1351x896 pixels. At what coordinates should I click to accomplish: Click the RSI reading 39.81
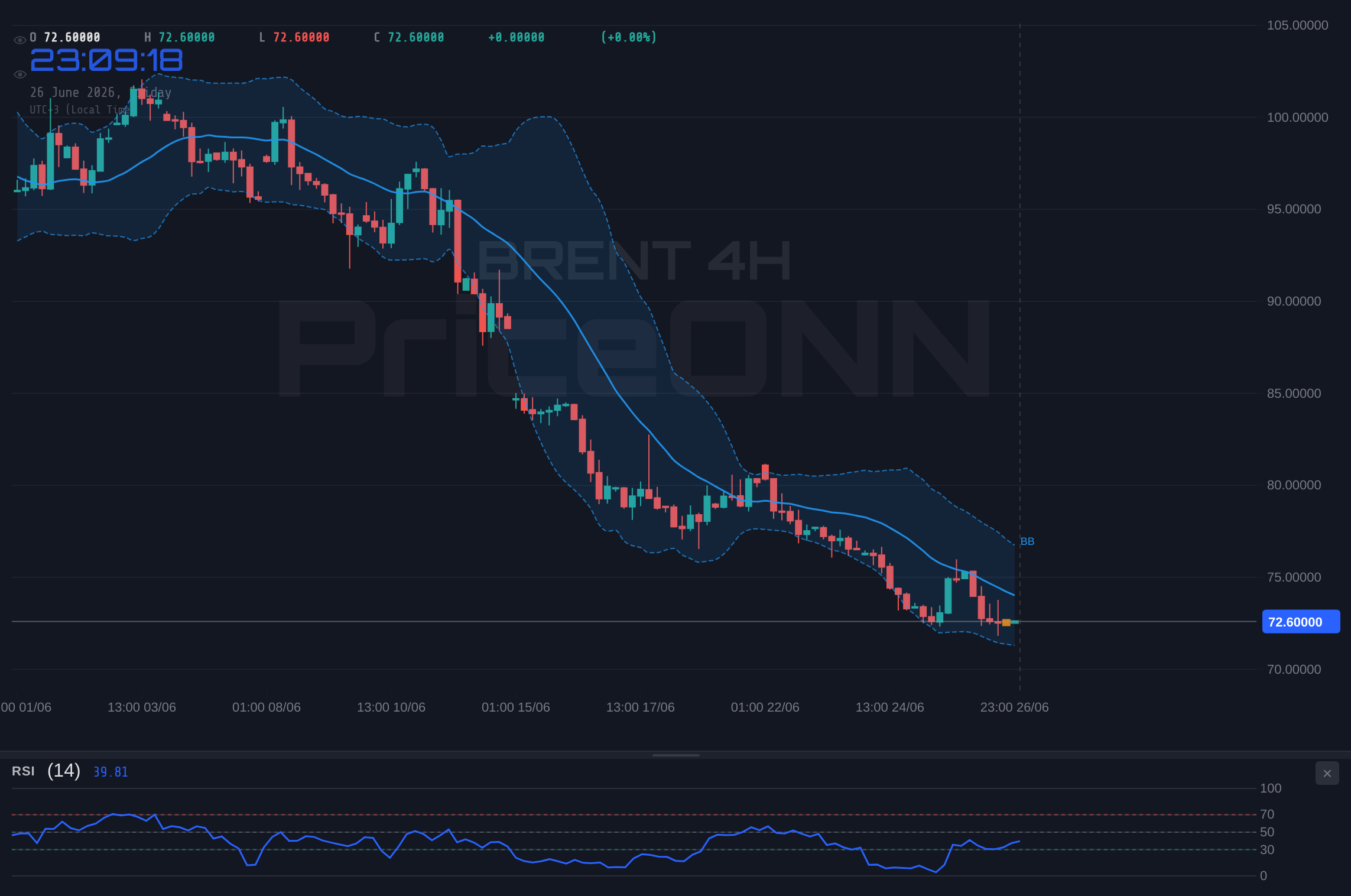click(111, 772)
